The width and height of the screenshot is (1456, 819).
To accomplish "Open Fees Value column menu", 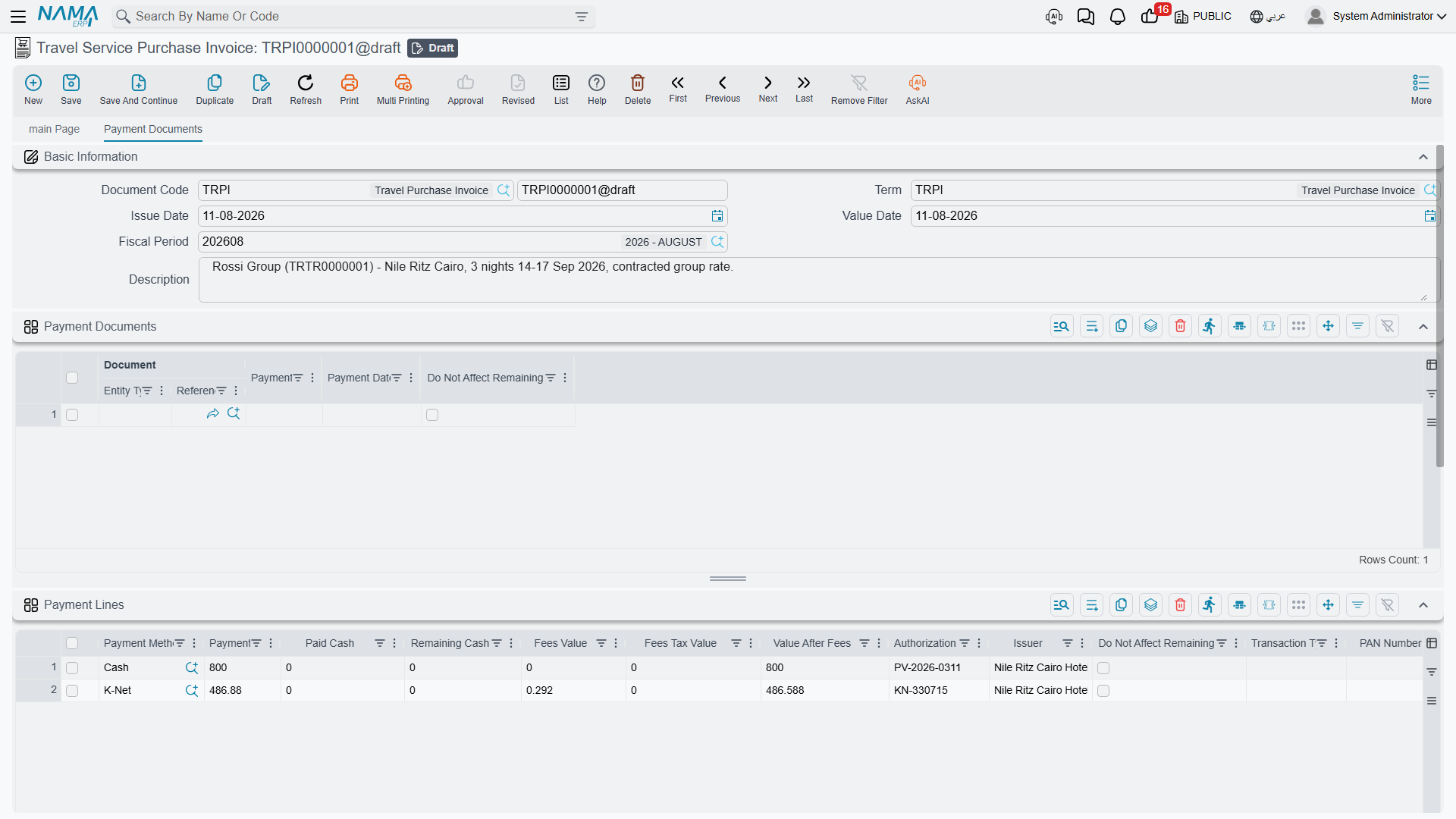I will [616, 643].
